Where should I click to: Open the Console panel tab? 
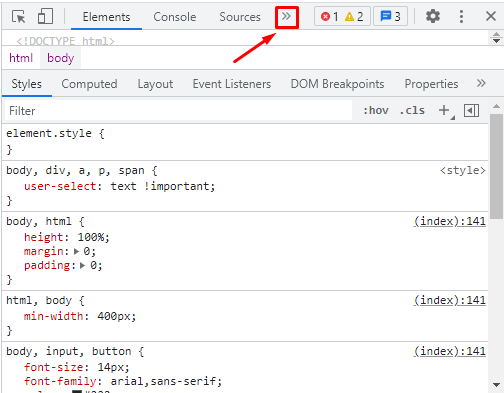pos(175,17)
